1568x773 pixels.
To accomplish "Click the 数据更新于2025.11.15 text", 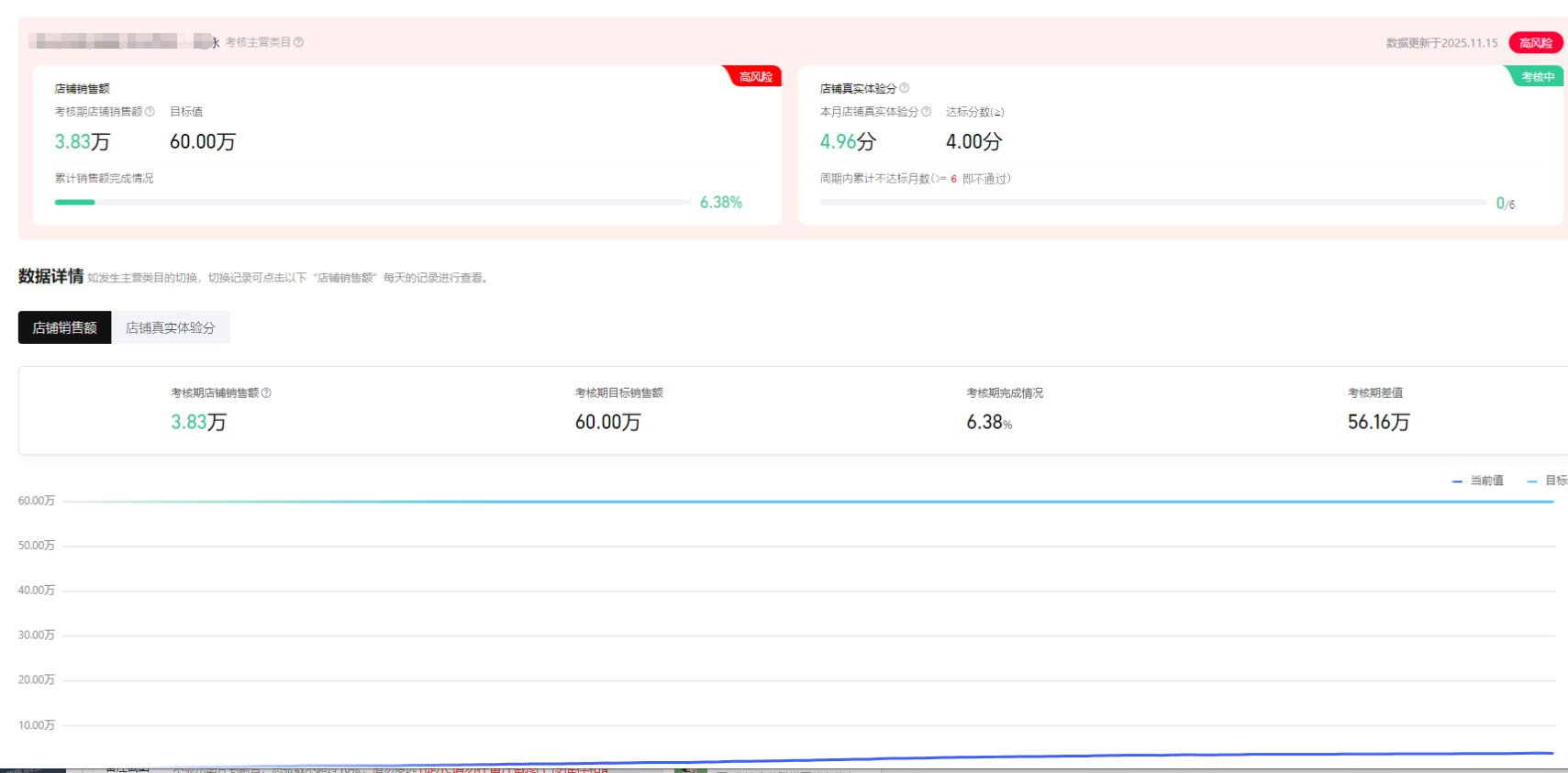I will coord(1441,43).
